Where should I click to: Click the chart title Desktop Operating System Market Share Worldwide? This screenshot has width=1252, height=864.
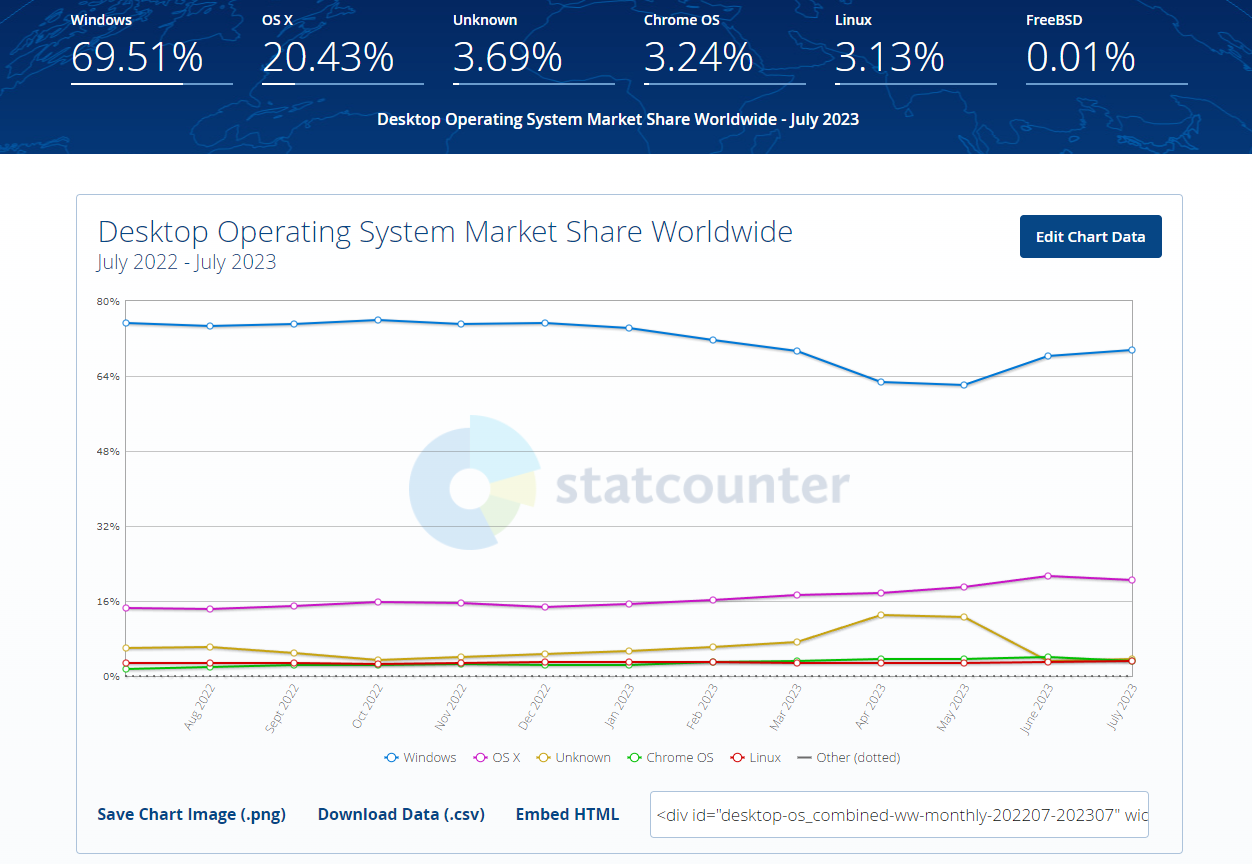click(x=445, y=232)
